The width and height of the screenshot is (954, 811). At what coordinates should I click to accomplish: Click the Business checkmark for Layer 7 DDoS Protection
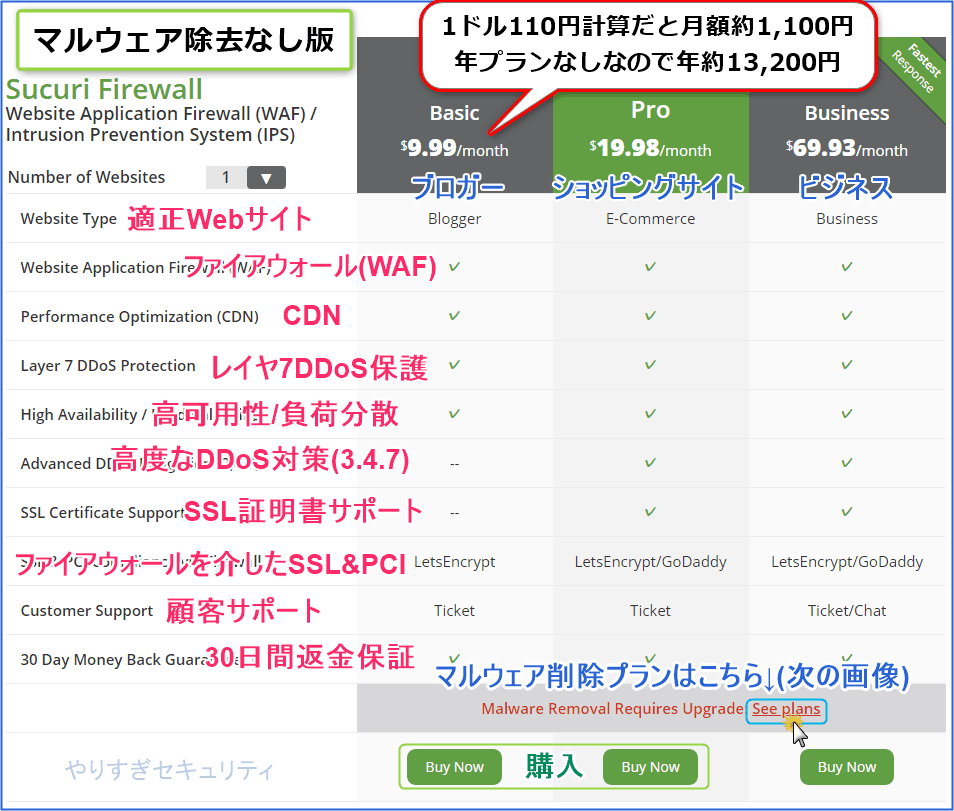tap(847, 365)
